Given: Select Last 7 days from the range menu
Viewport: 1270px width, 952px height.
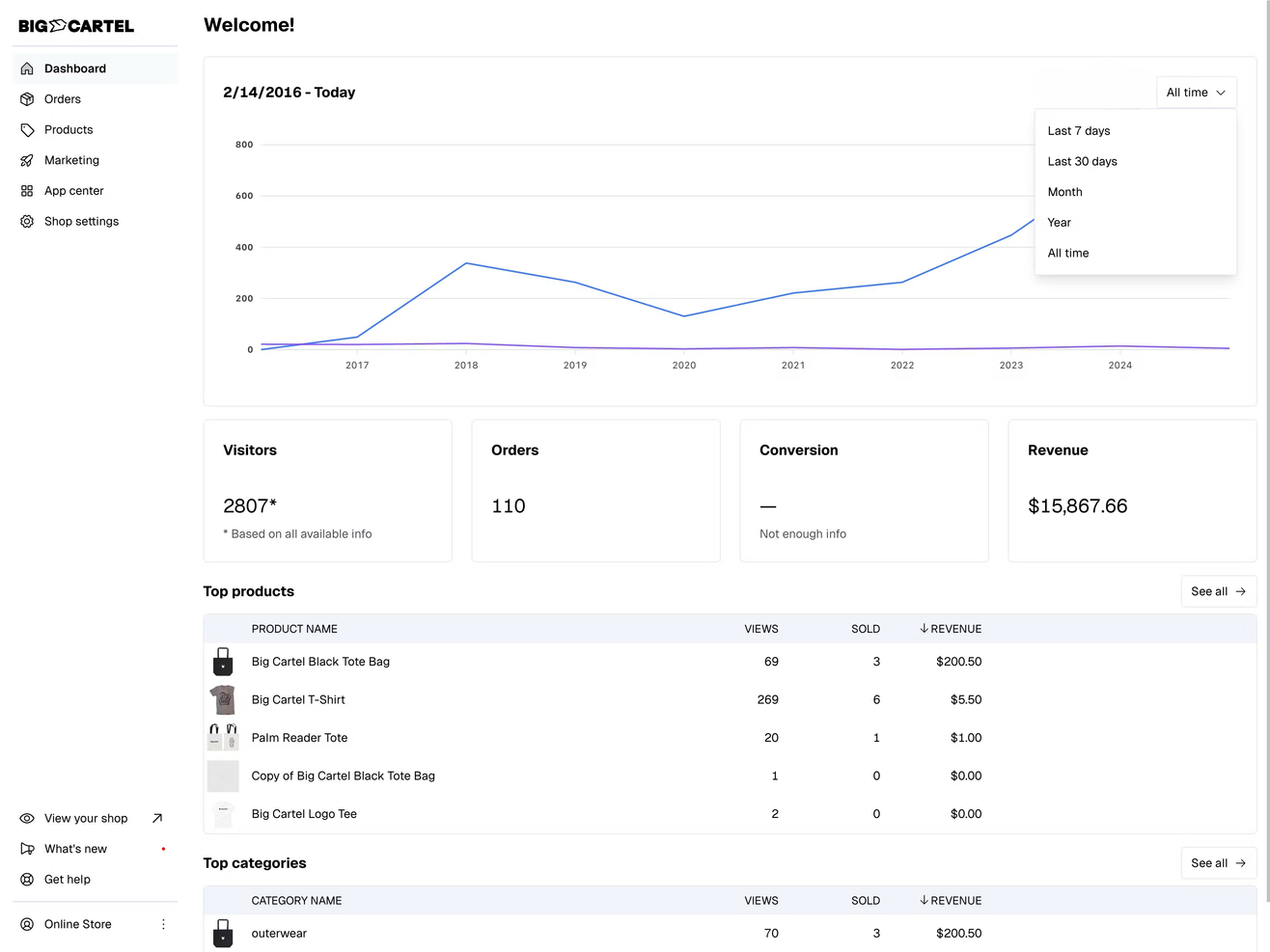Looking at the screenshot, I should [1079, 130].
